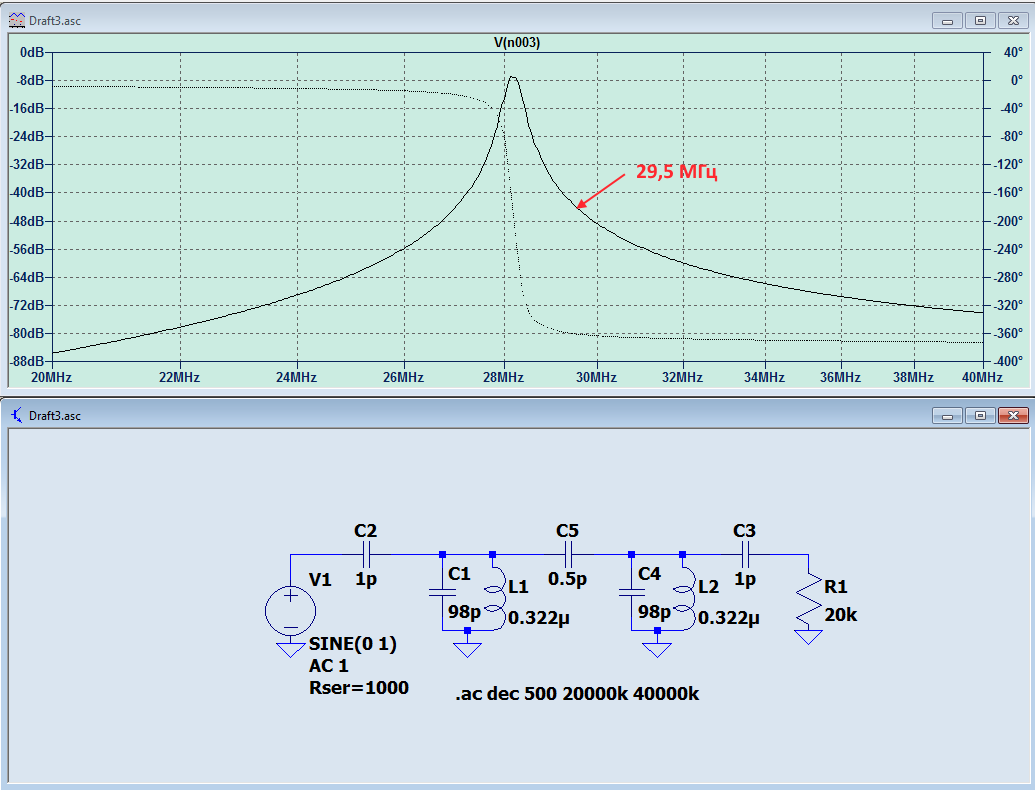Minimize the waveform plot window
The height and width of the screenshot is (790, 1035).
click(x=947, y=20)
